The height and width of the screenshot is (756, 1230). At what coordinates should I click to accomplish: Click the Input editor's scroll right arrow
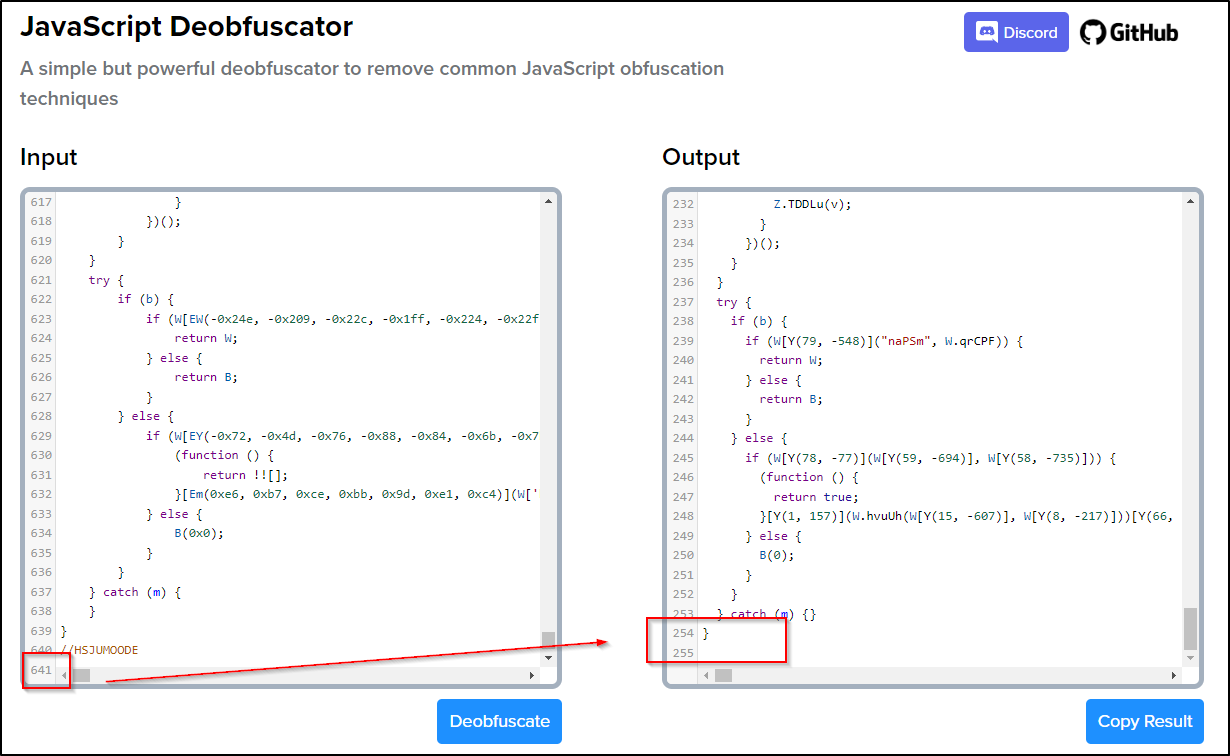pyautogui.click(x=532, y=676)
